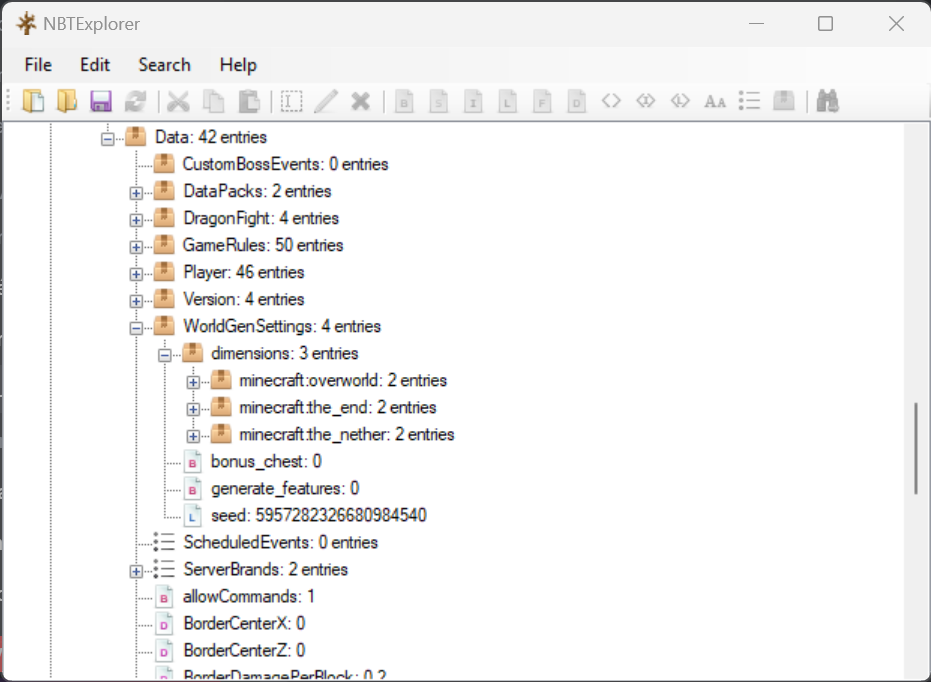Screen dimensions: 931x682
Task: Expand the Player compound node
Action: click(x=136, y=273)
